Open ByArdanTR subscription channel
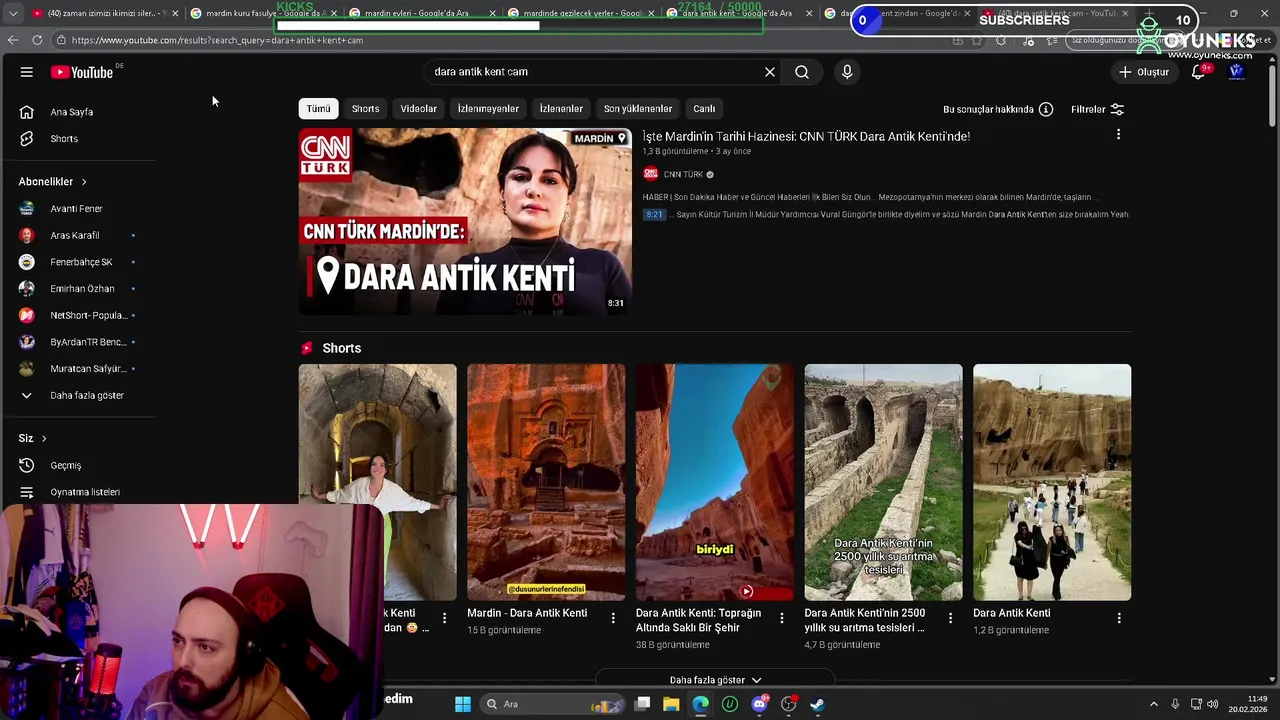1280x720 pixels. (x=88, y=342)
